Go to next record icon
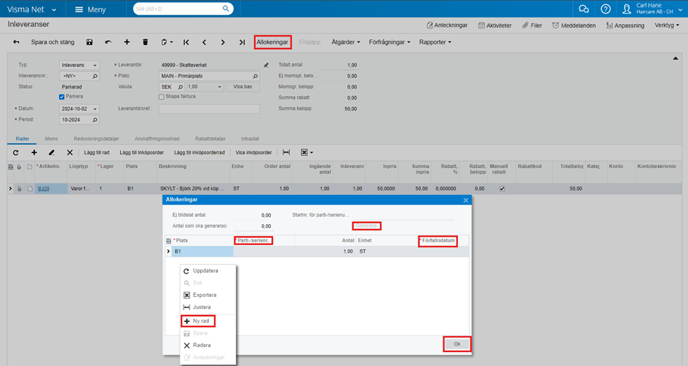Screen dimensions: 688x366 (x=223, y=42)
